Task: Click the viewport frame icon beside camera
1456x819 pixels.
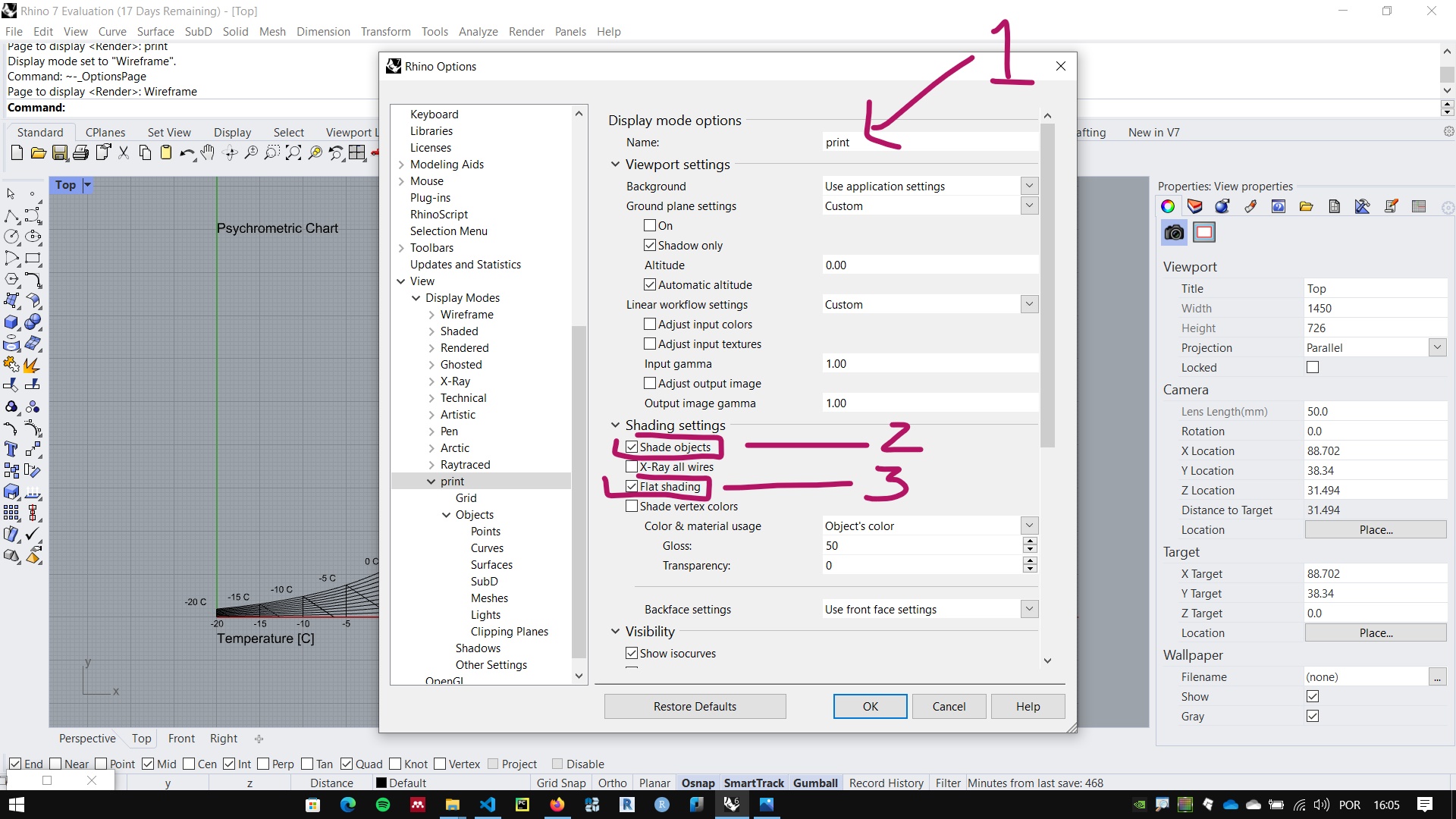Action: click(1204, 233)
